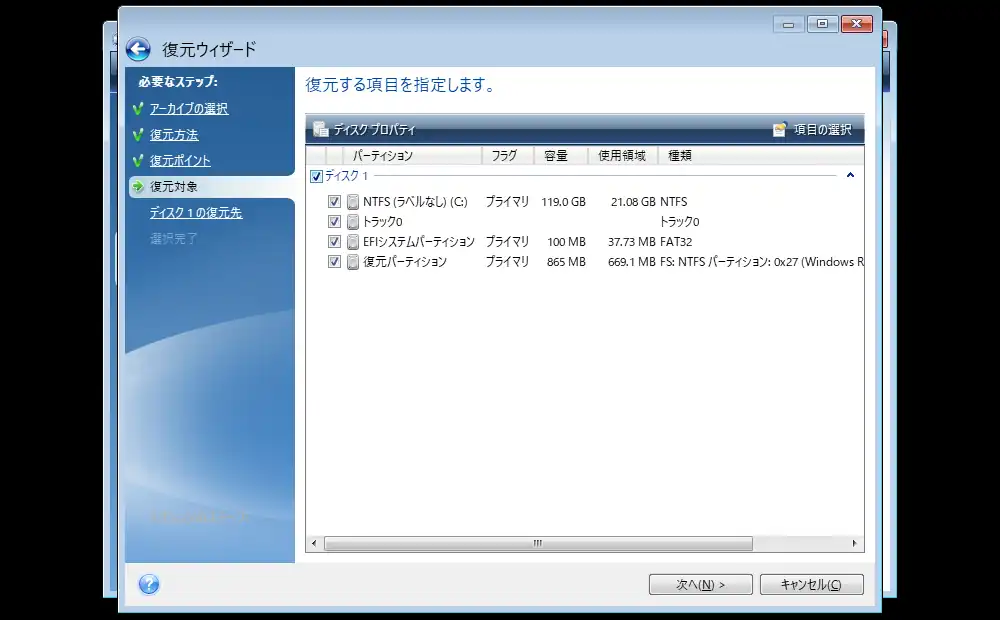Click the horizontal scrollbar right arrow
The height and width of the screenshot is (620, 1000).
pyautogui.click(x=855, y=543)
